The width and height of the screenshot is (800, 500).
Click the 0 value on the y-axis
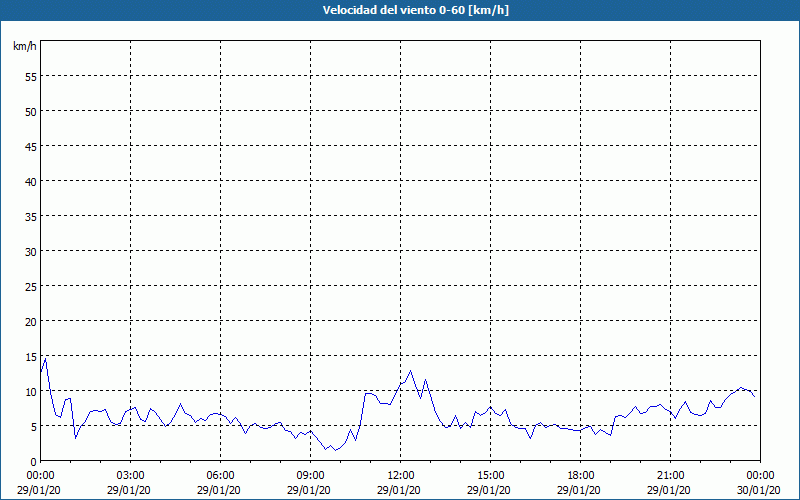(x=34, y=462)
